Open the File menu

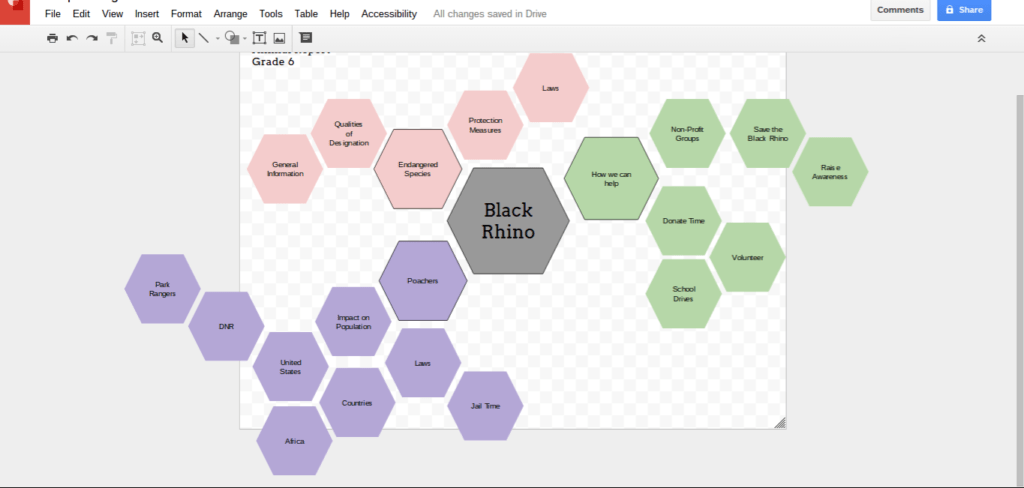click(53, 14)
